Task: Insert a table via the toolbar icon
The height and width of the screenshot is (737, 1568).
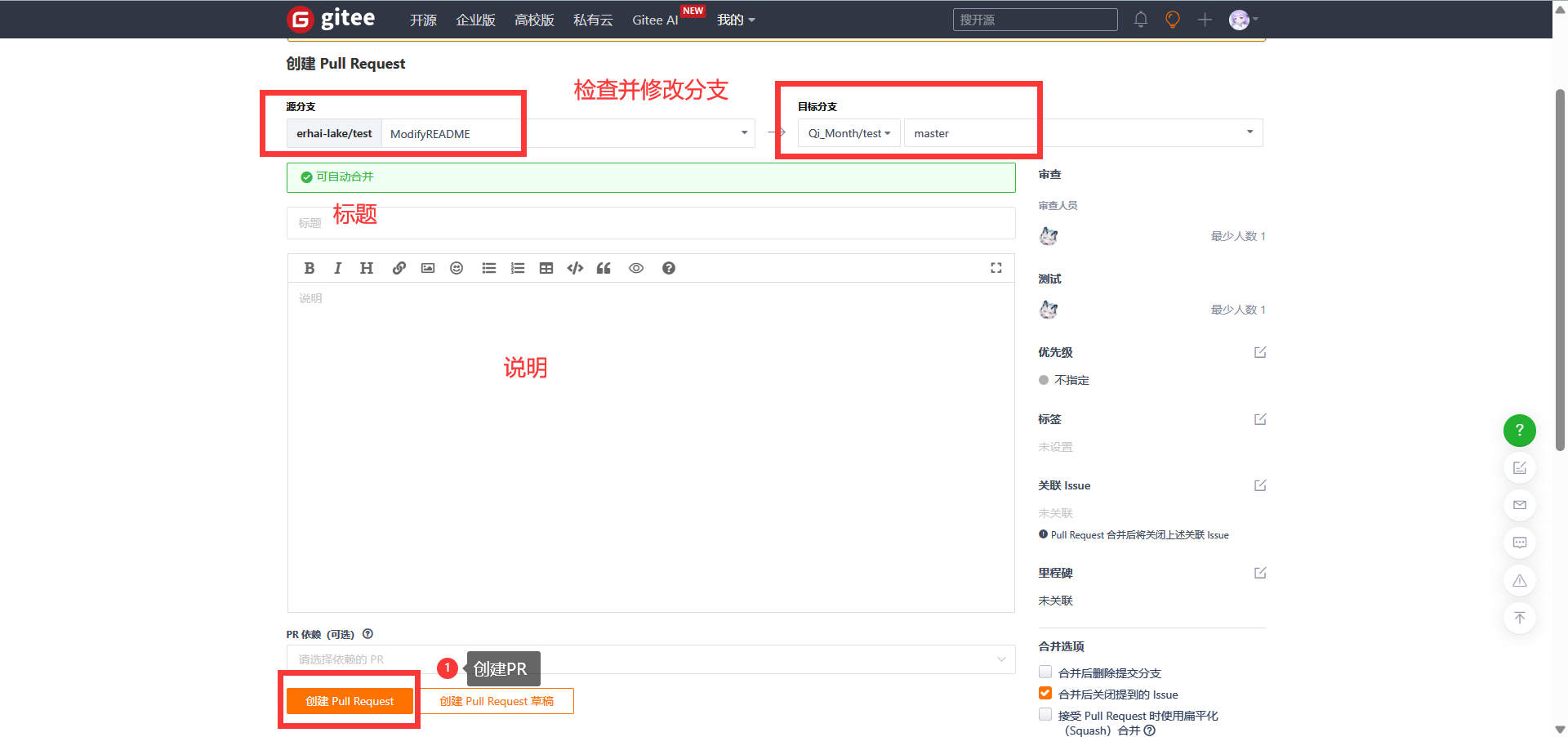Action: [x=546, y=268]
